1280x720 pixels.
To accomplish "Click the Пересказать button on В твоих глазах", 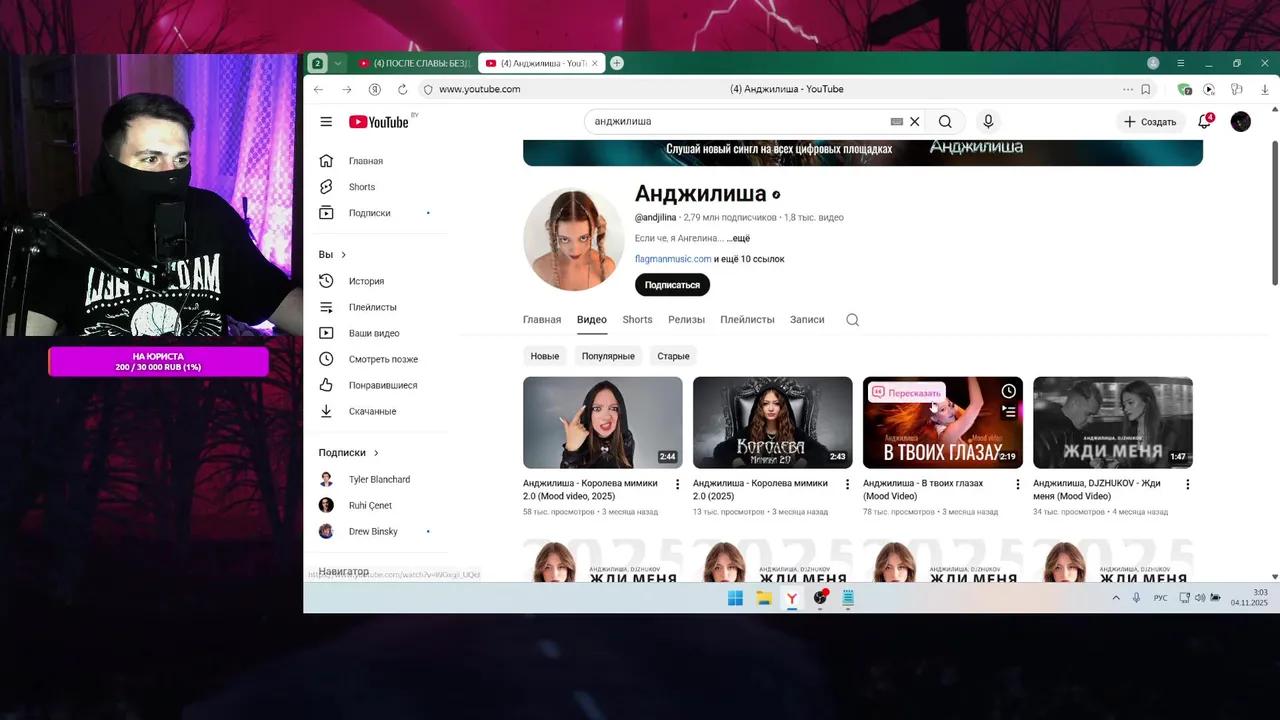I will pyautogui.click(x=907, y=393).
